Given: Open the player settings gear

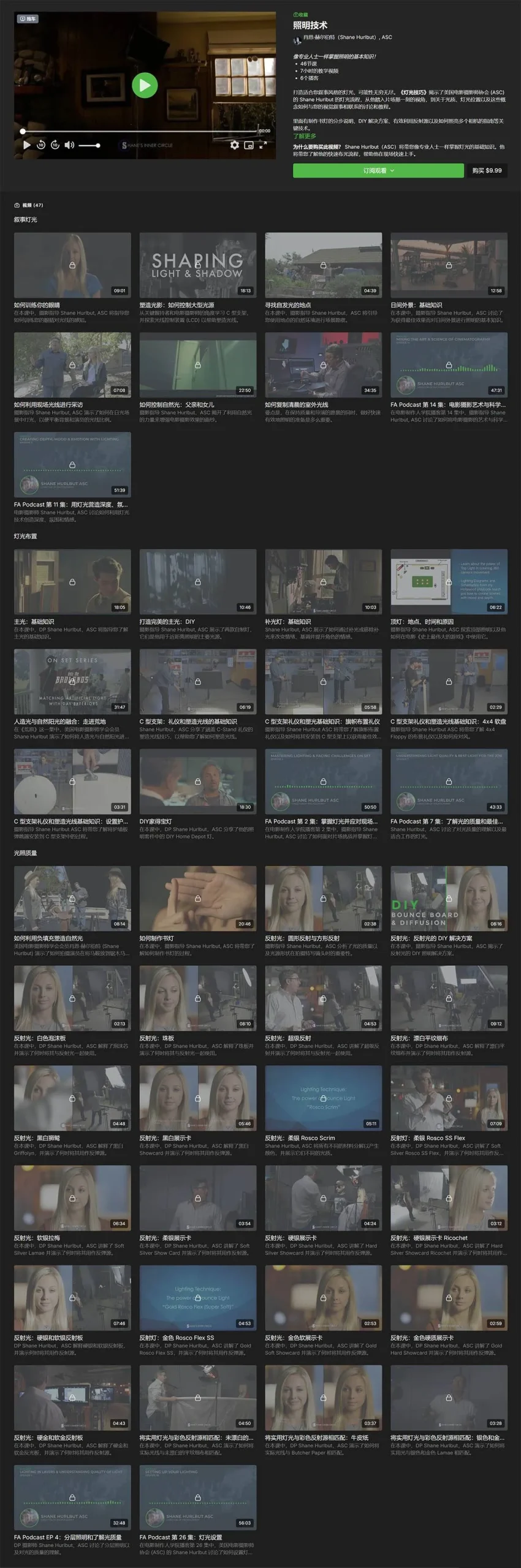Looking at the screenshot, I should (234, 145).
